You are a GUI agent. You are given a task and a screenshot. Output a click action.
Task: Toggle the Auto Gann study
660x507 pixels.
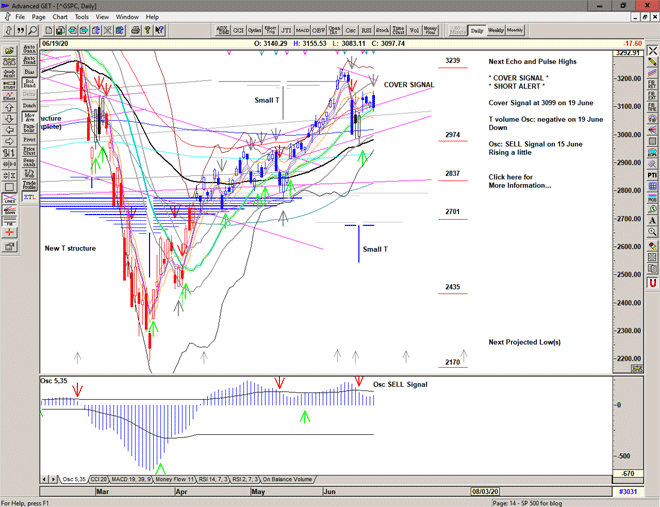point(29,49)
